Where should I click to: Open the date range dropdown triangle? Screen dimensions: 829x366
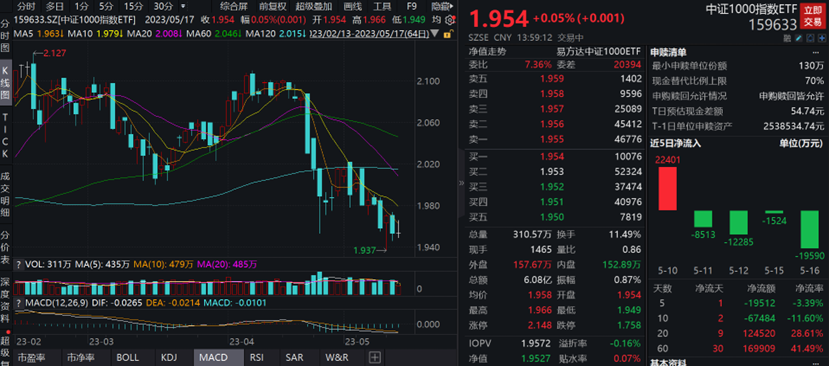pos(435,33)
